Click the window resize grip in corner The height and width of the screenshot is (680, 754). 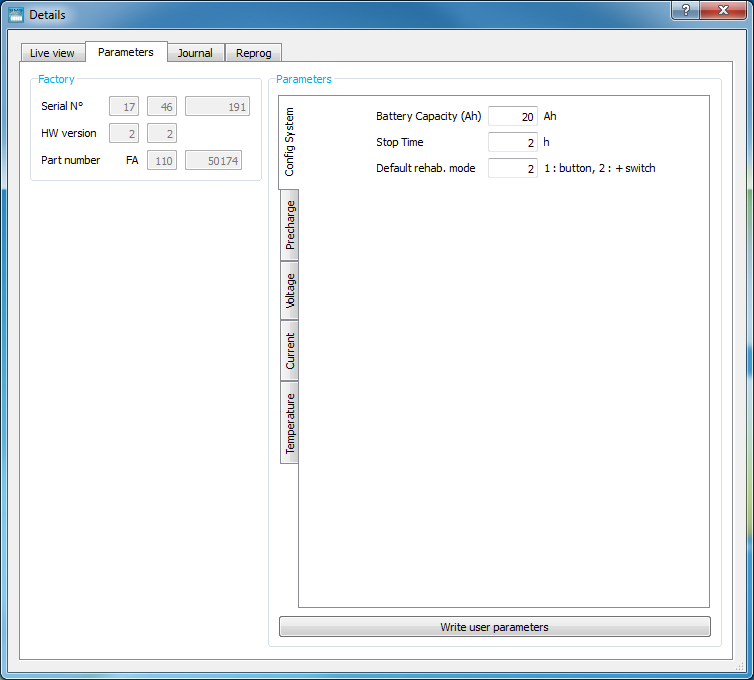point(740,666)
